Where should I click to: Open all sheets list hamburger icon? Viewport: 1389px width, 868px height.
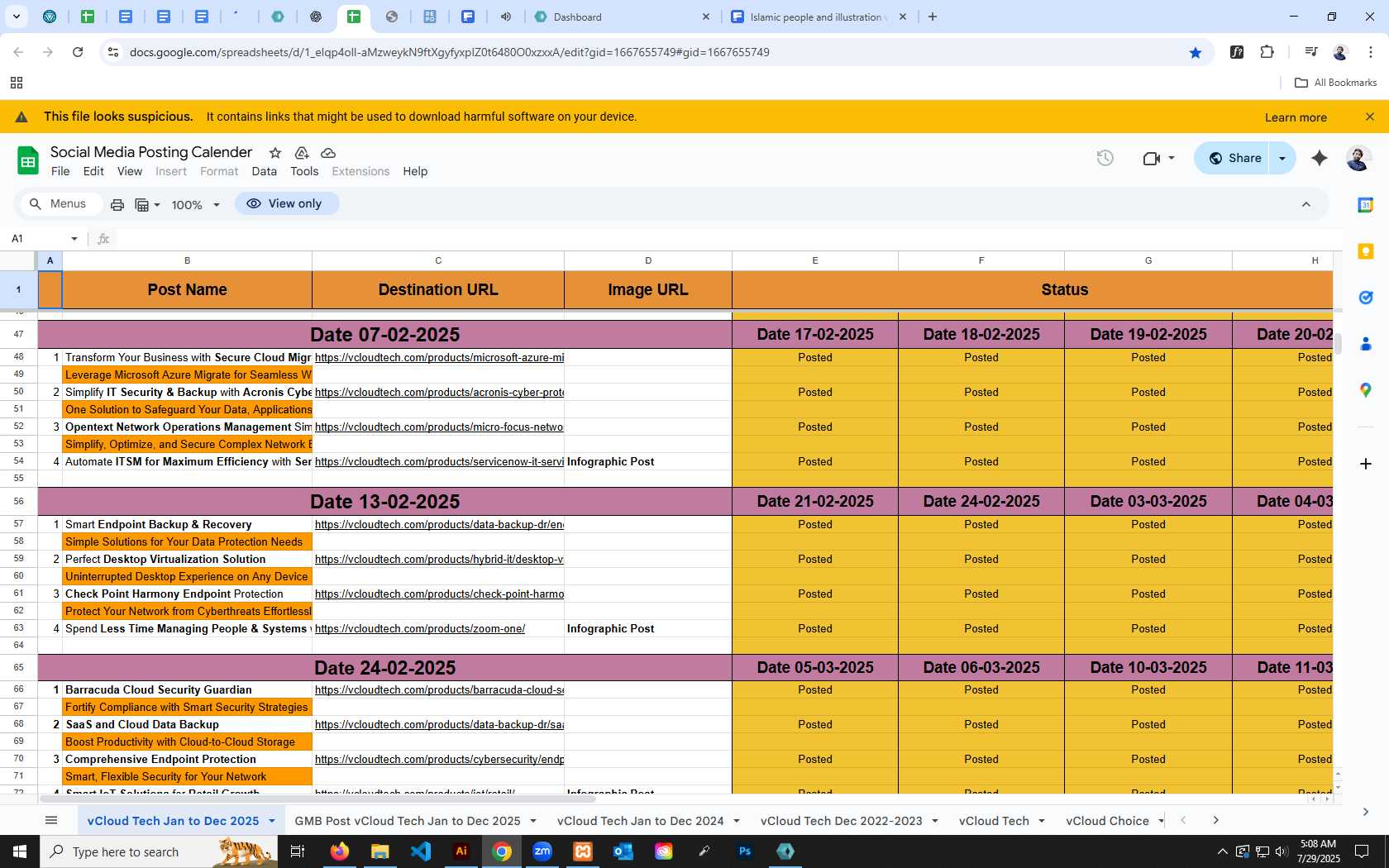pyautogui.click(x=51, y=820)
